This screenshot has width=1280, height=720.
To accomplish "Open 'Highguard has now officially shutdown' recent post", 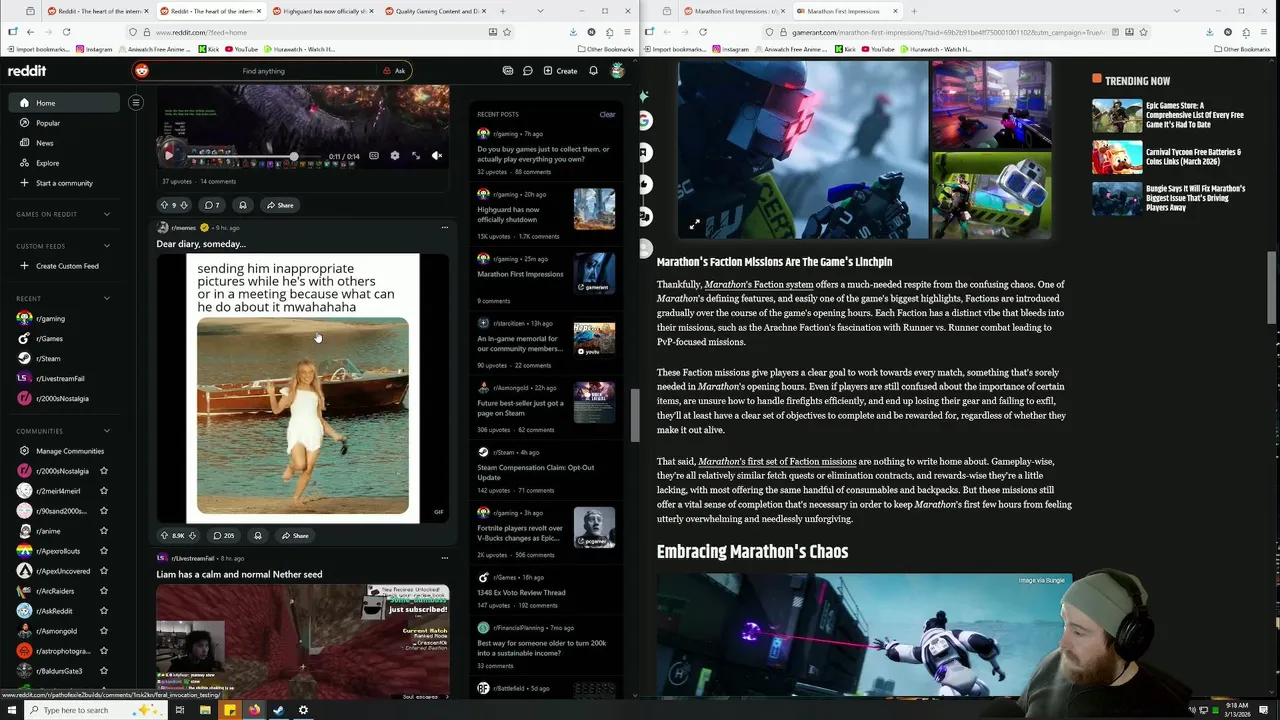I will (x=508, y=214).
